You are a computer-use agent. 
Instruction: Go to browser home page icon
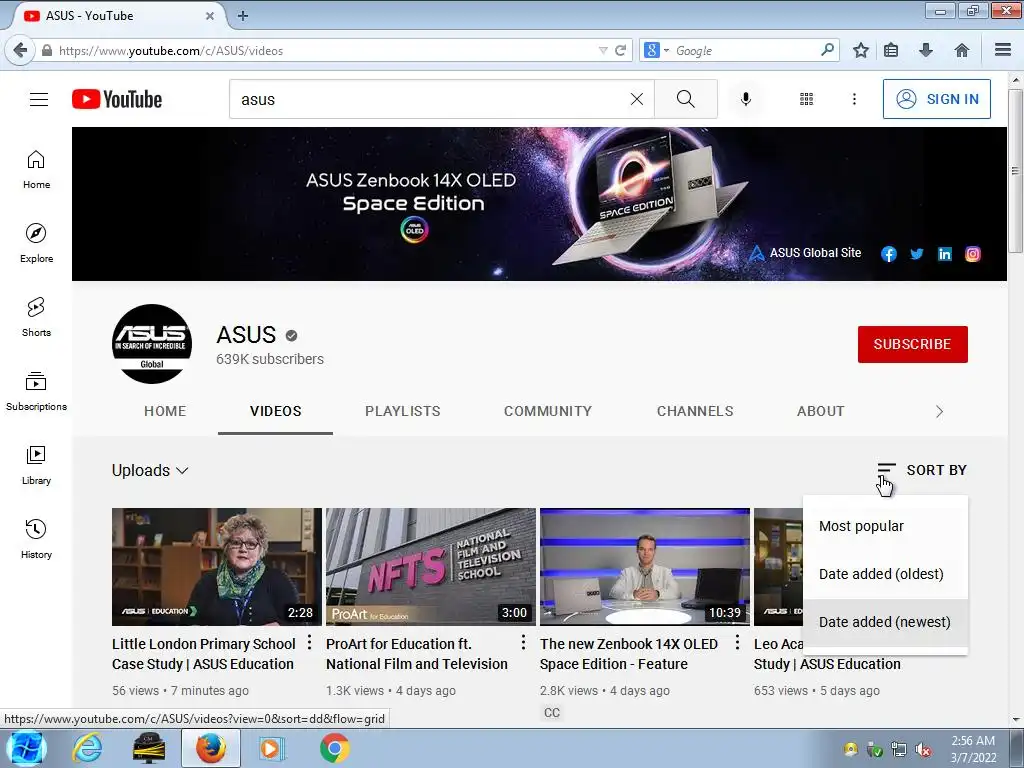click(961, 50)
